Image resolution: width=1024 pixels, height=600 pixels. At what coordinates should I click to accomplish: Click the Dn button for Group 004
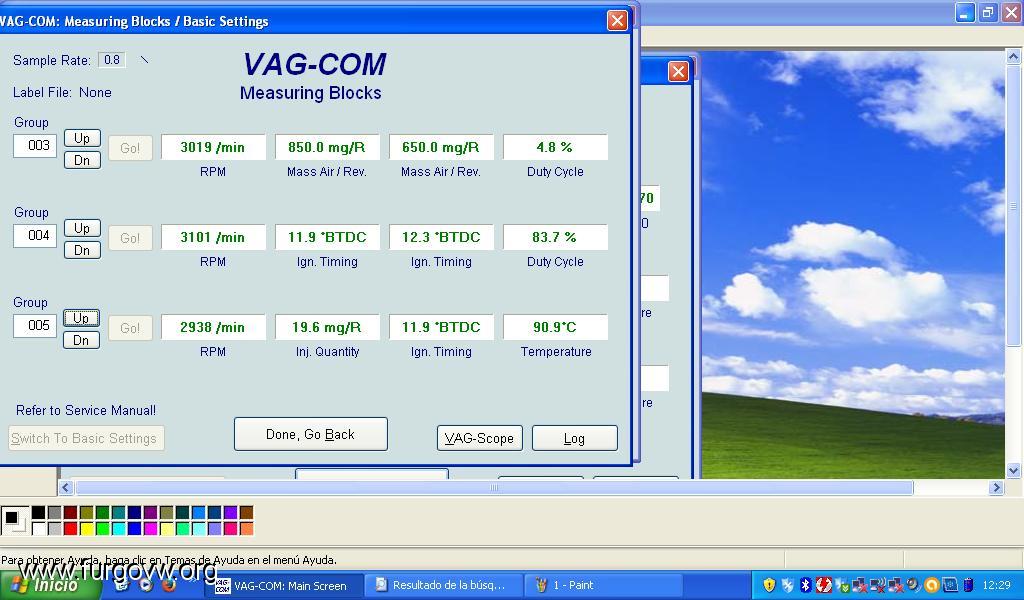82,250
